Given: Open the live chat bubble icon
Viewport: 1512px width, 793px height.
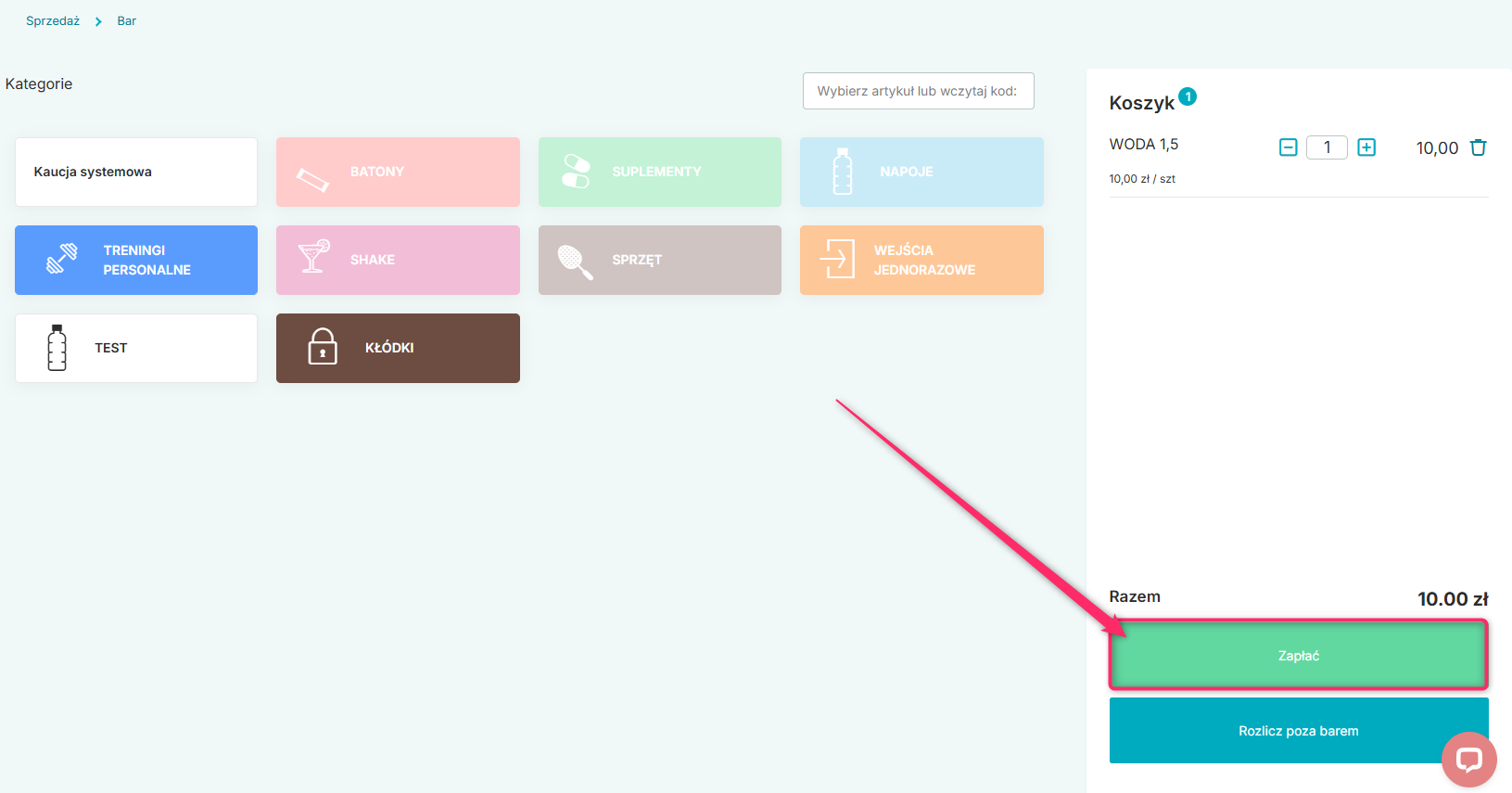Looking at the screenshot, I should [x=1468, y=760].
